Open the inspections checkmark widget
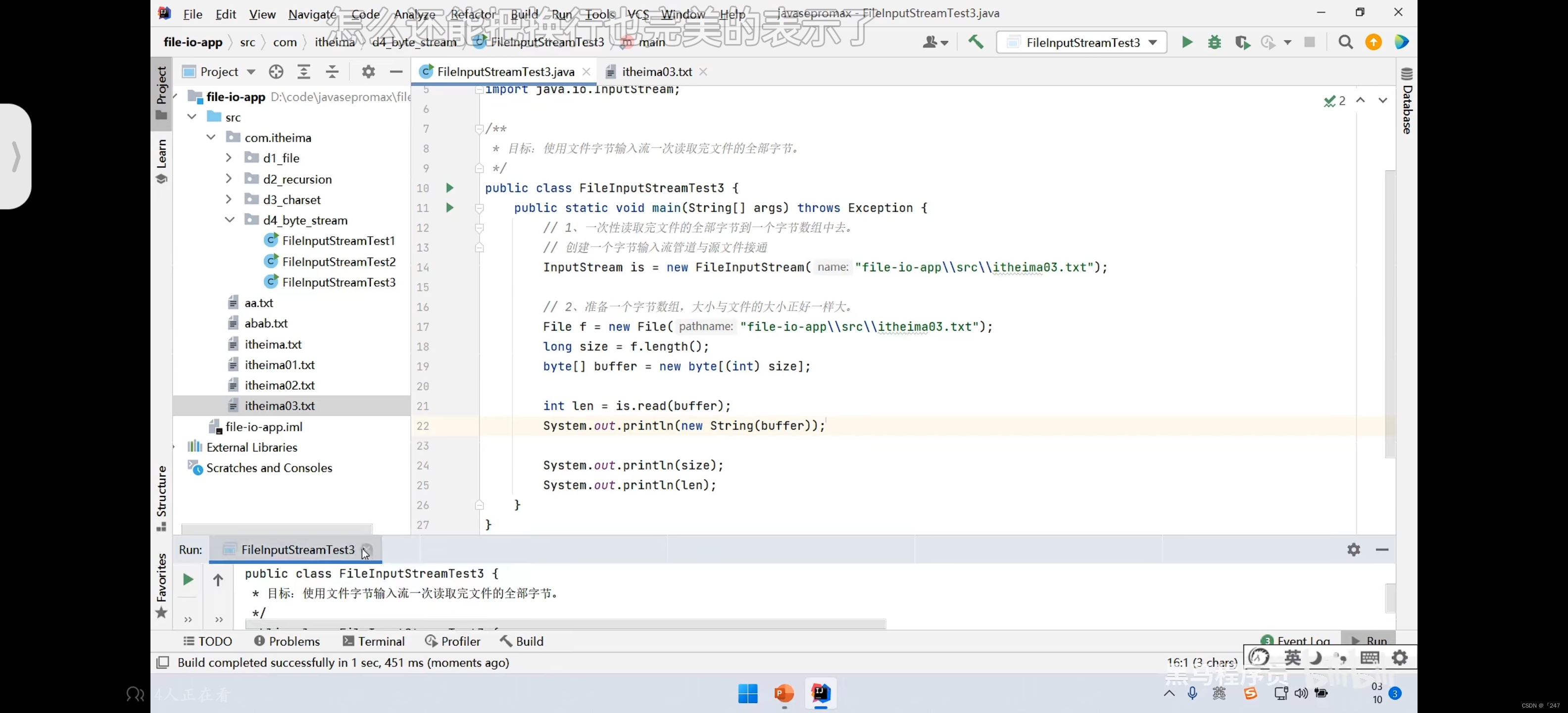This screenshot has width=1568, height=713. 1334,101
